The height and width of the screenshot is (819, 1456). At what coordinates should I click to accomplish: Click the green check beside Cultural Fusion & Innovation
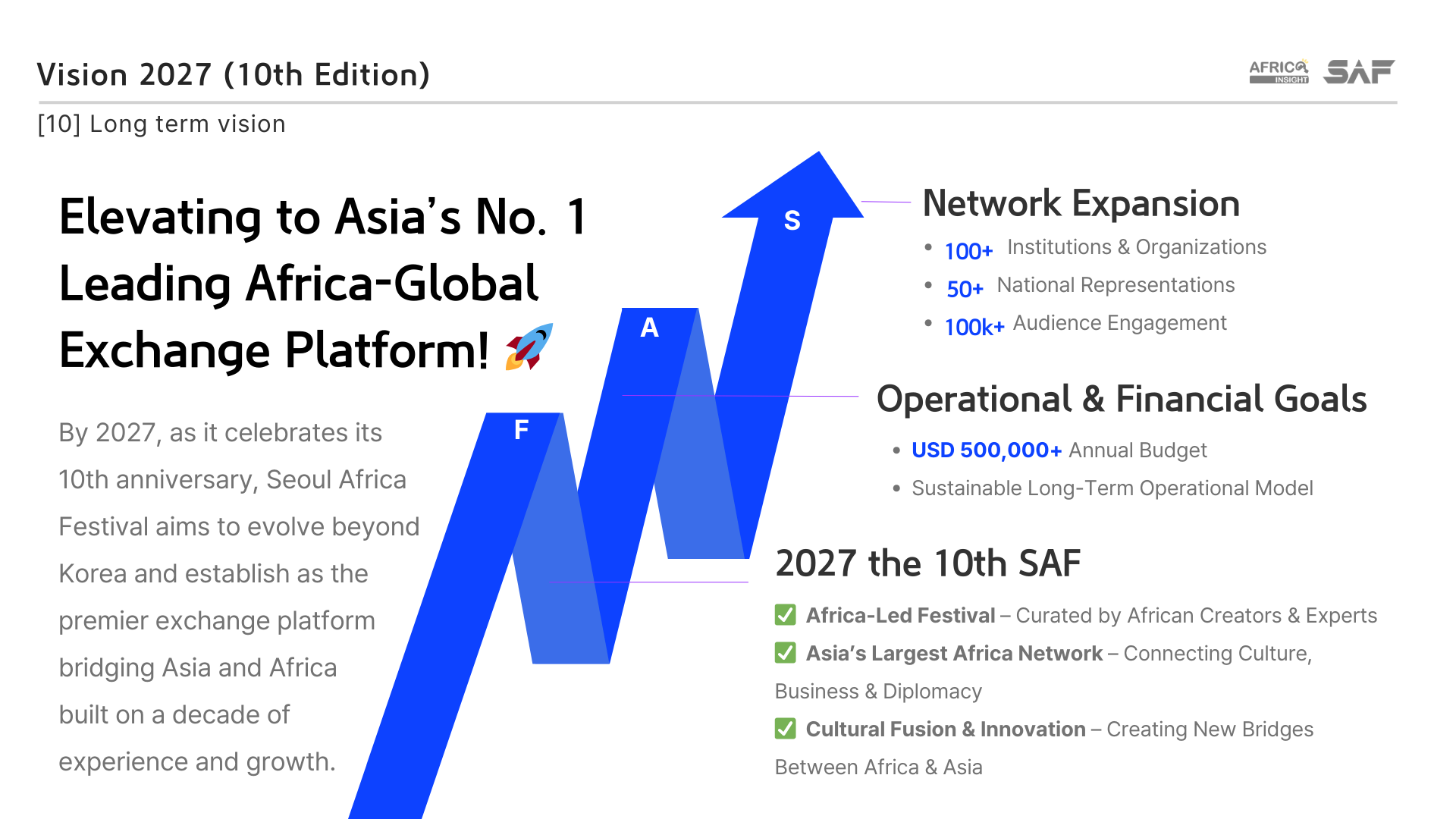click(x=786, y=728)
